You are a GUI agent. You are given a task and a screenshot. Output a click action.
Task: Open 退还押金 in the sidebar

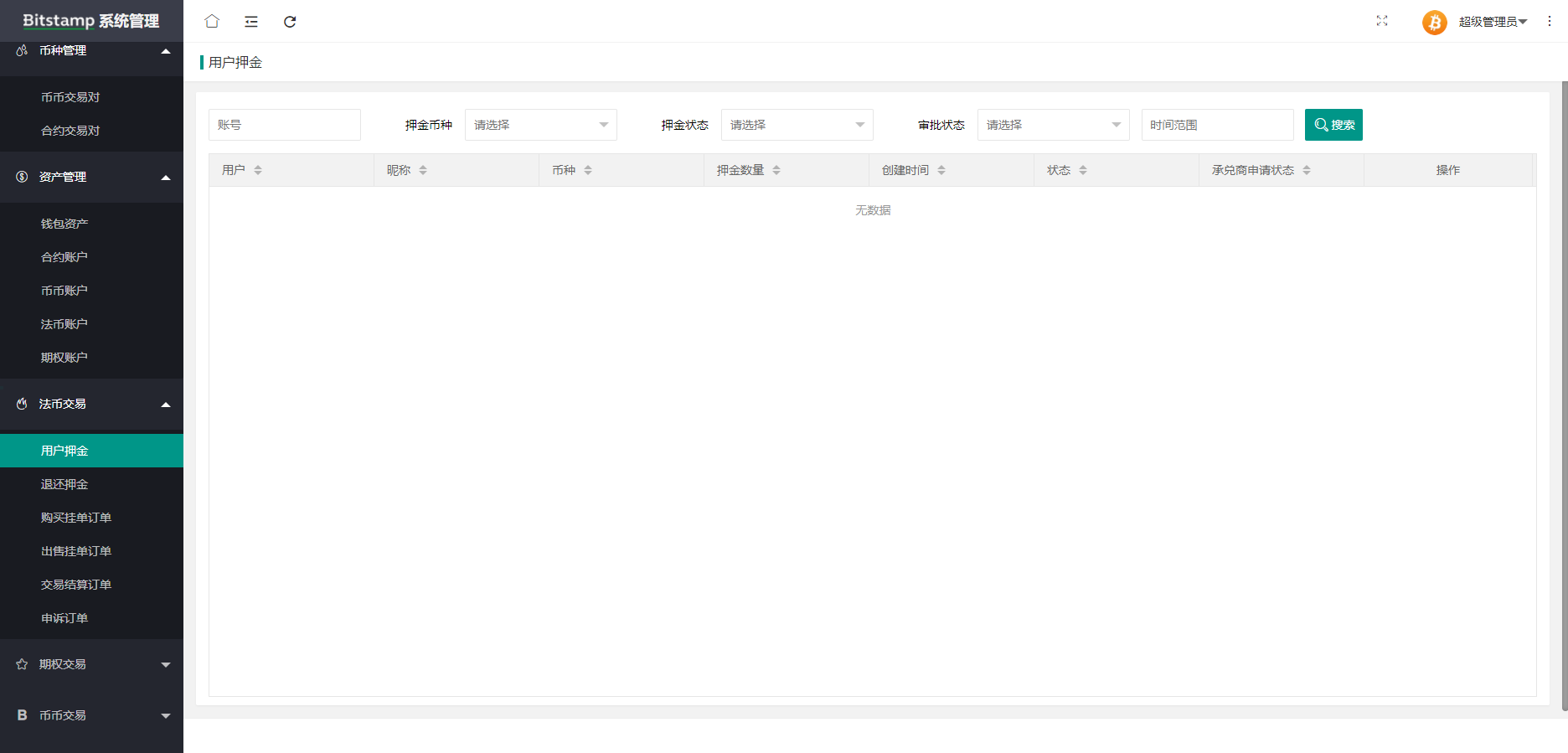[x=64, y=484]
